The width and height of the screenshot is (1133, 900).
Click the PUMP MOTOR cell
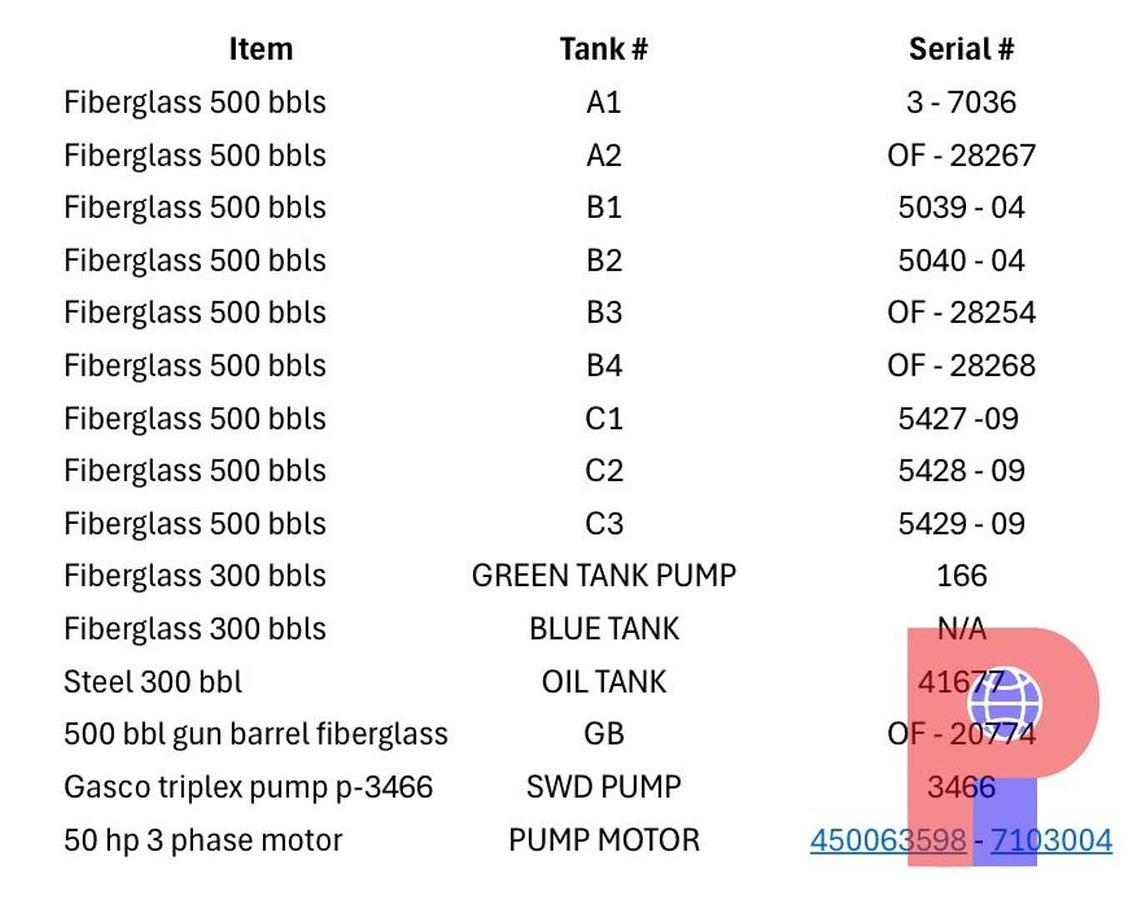603,840
